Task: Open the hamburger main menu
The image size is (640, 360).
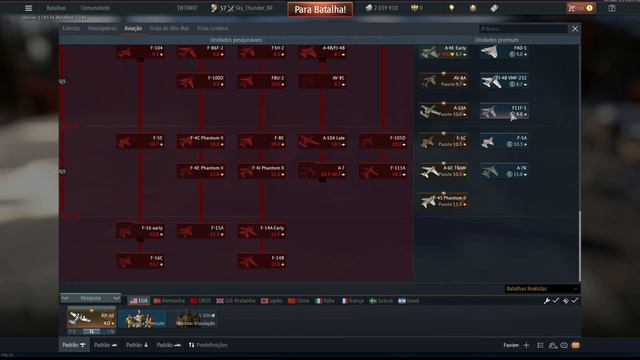Action: pos(28,8)
